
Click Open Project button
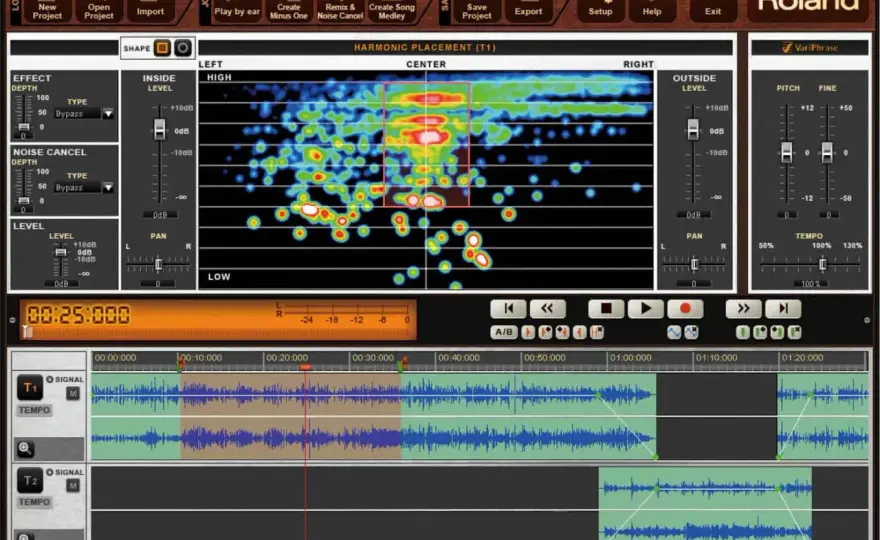99,10
